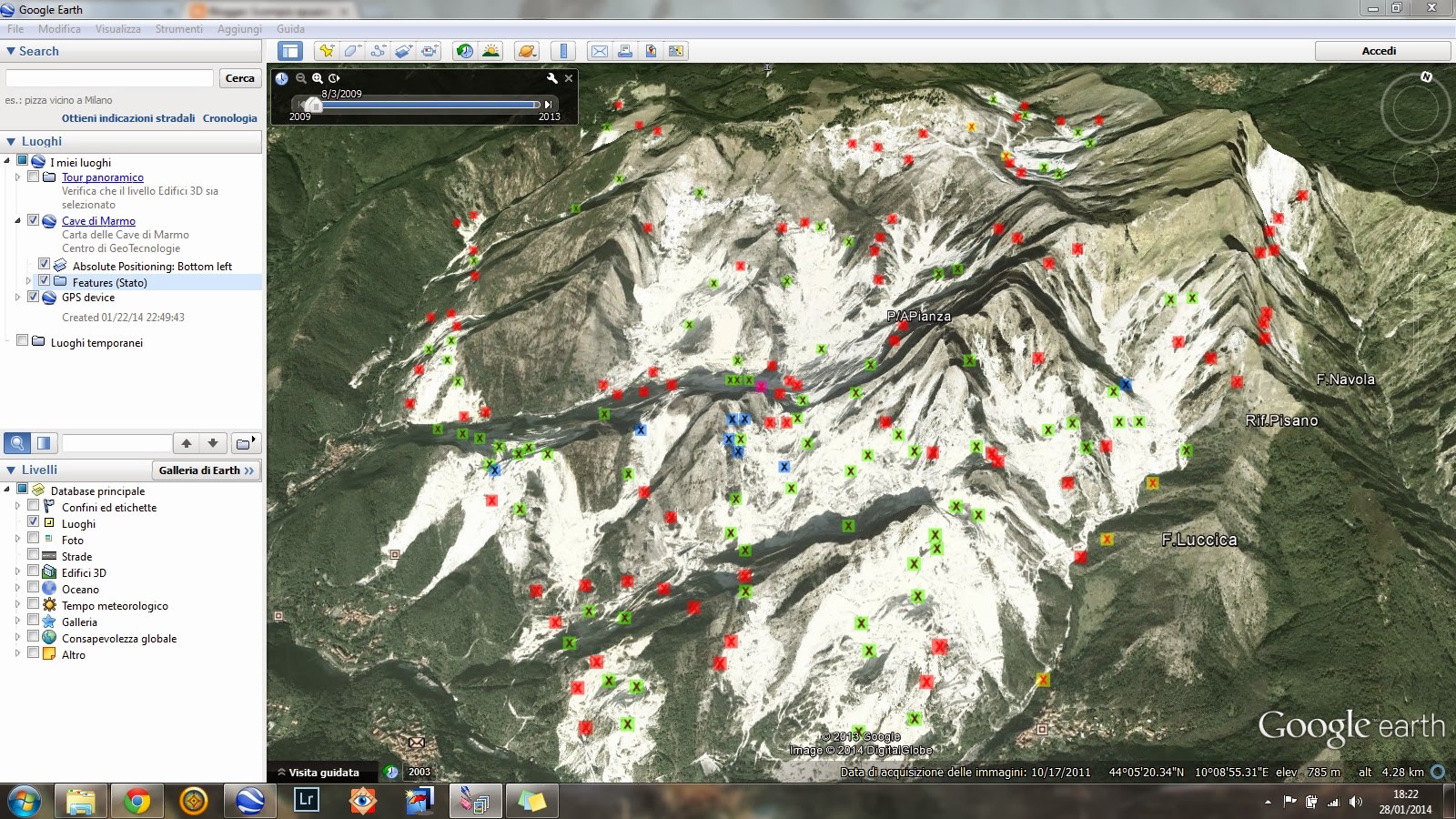1456x819 pixels.
Task: Move selected place up with arrow
Action: tap(187, 443)
